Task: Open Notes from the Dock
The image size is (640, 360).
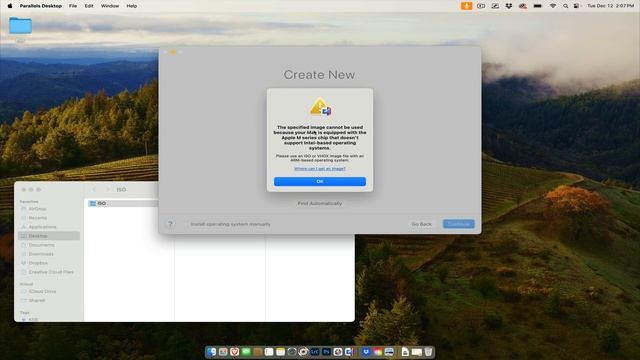Action: pos(280,352)
